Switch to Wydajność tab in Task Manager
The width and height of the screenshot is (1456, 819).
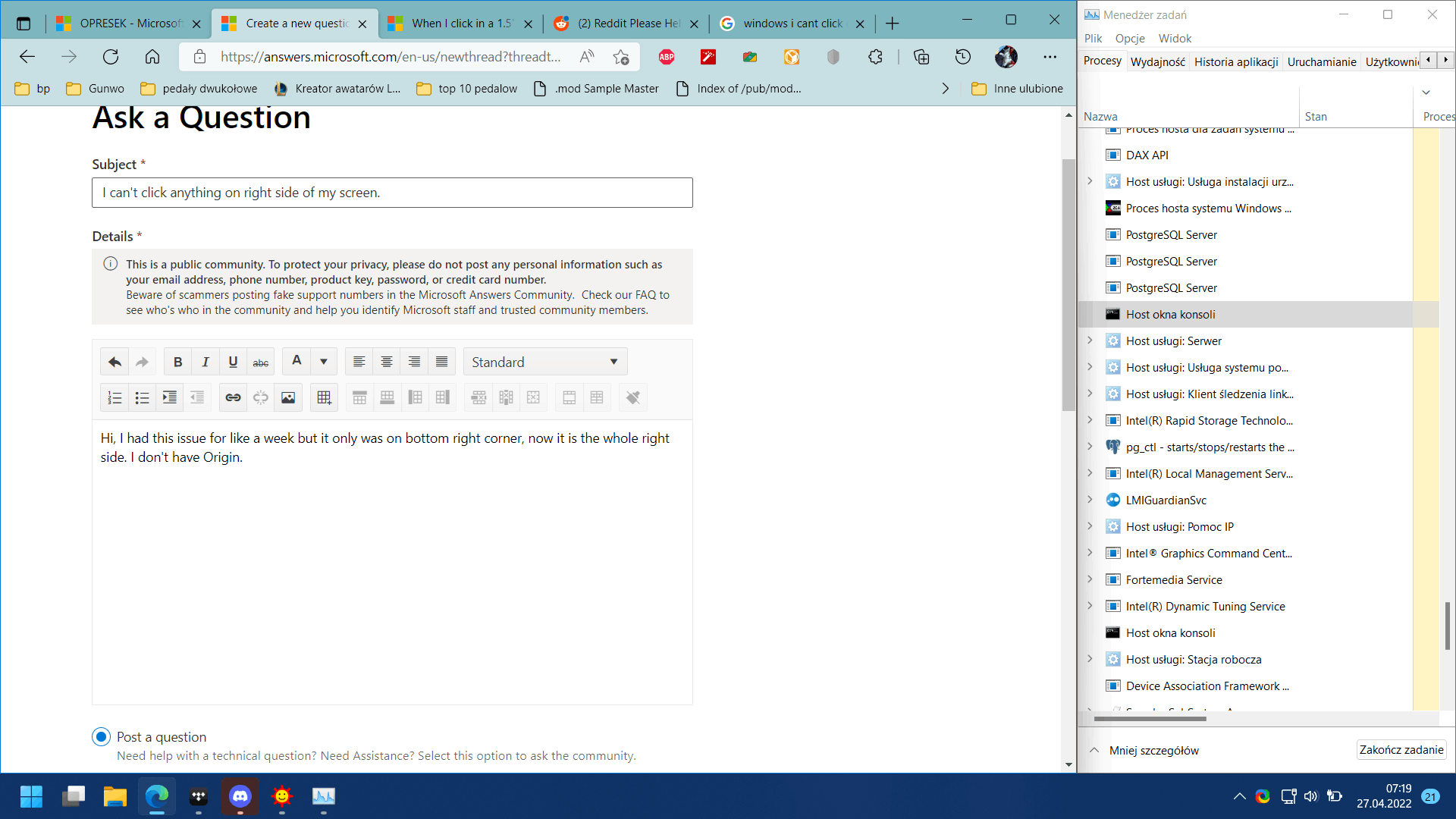click(x=1157, y=61)
